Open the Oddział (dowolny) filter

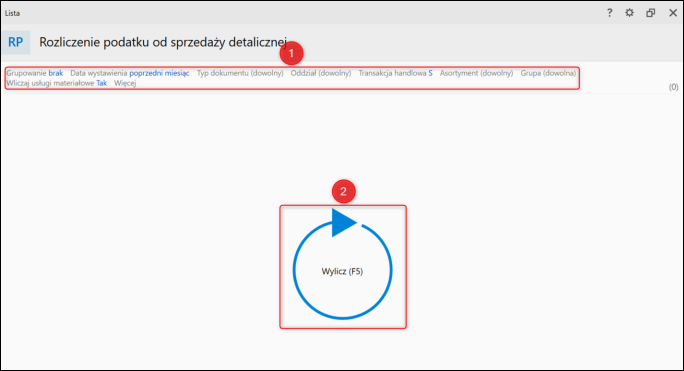click(x=321, y=73)
